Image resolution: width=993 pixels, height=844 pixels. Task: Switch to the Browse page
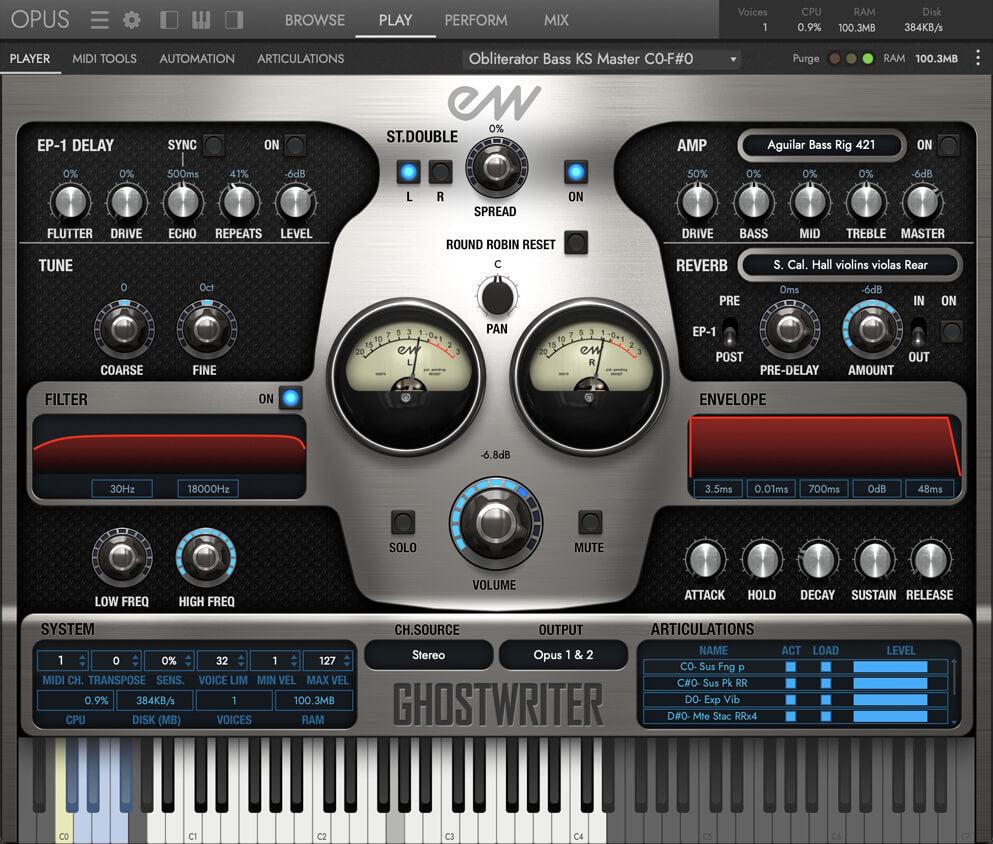pos(314,20)
